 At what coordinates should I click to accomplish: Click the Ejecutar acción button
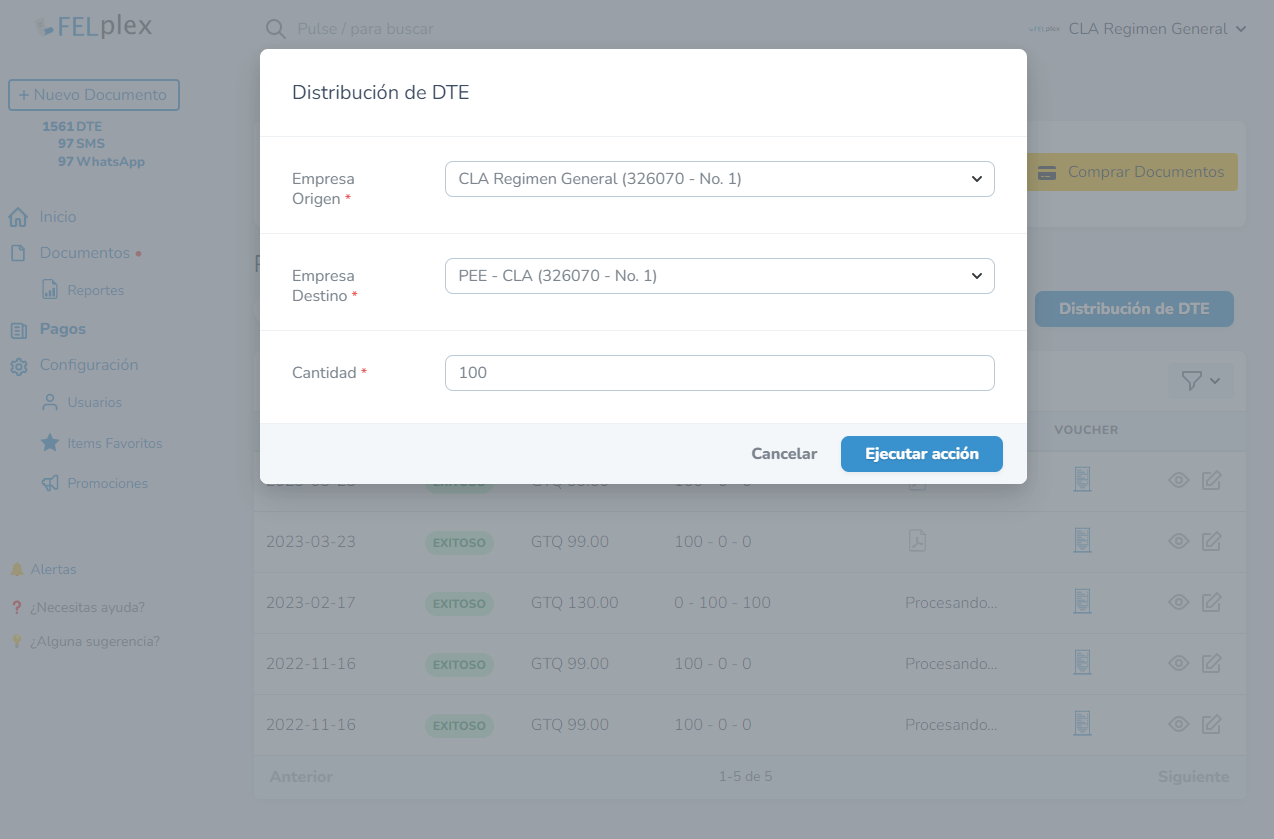(921, 453)
